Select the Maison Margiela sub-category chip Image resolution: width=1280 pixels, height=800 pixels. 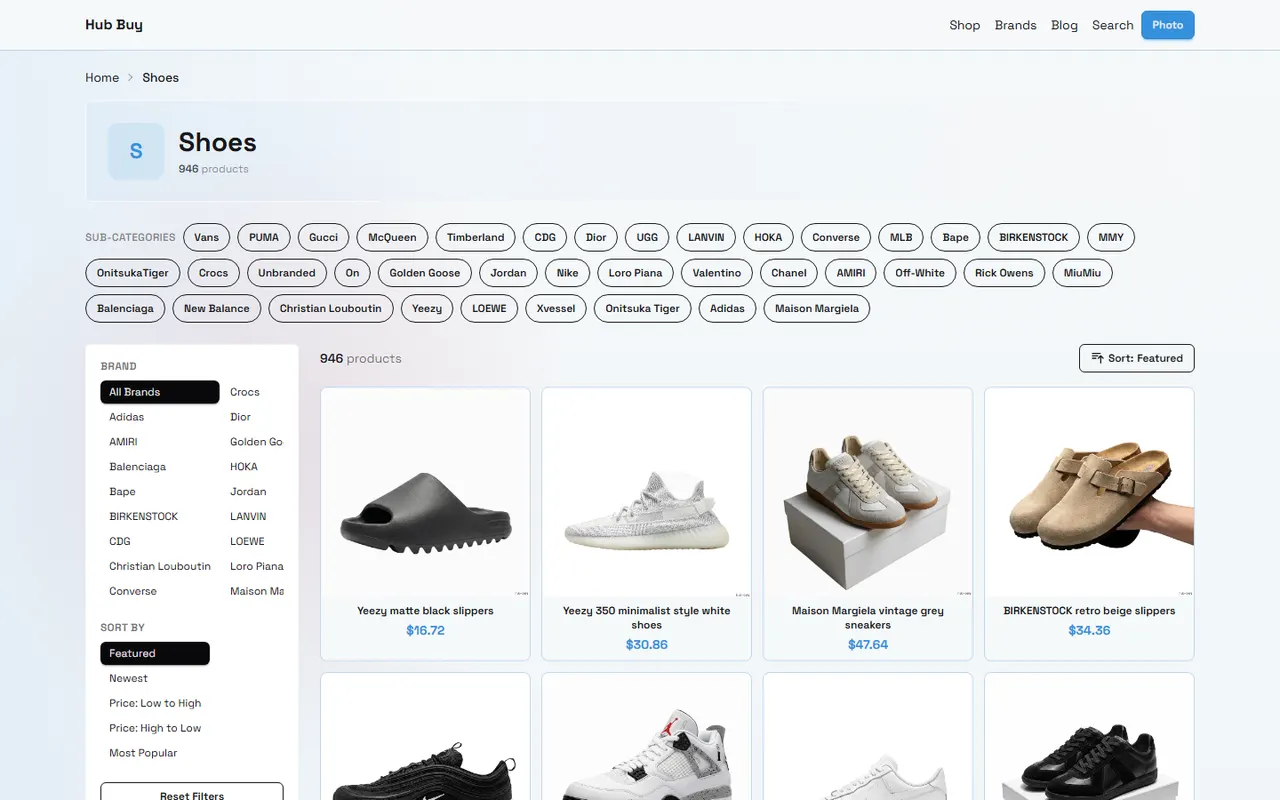point(817,308)
